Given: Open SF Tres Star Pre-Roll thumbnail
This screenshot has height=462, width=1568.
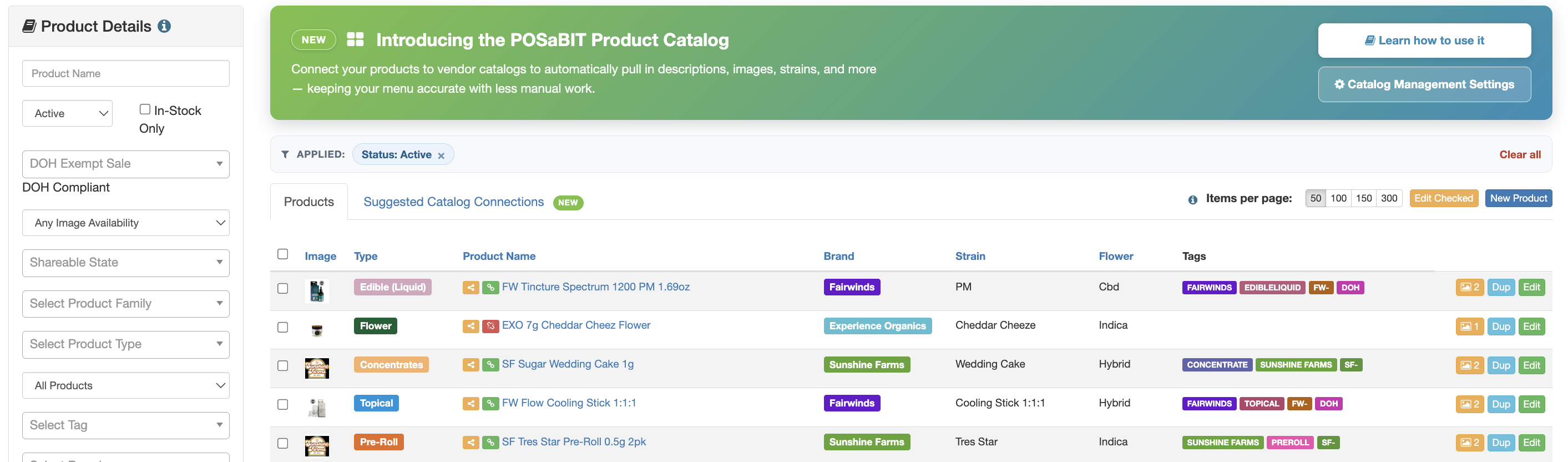Looking at the screenshot, I should tap(316, 445).
